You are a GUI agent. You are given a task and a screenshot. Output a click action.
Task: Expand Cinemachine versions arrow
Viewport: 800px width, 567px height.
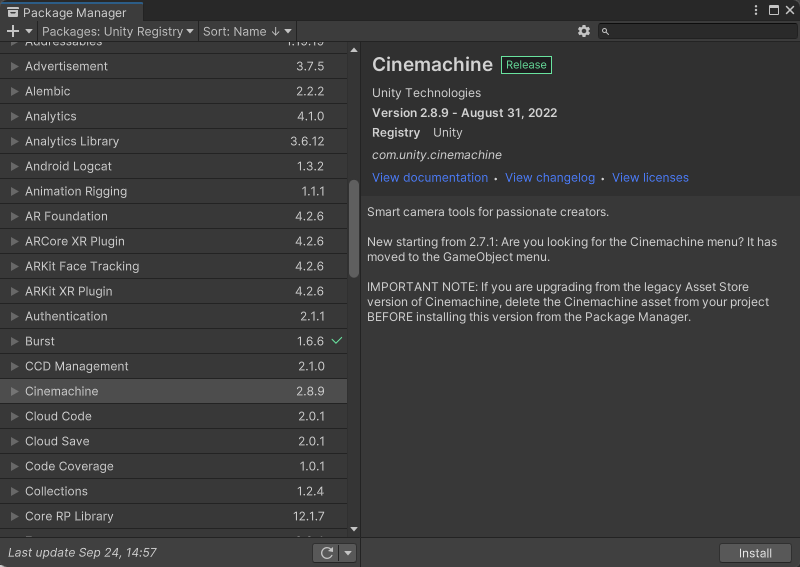pyautogui.click(x=14, y=391)
